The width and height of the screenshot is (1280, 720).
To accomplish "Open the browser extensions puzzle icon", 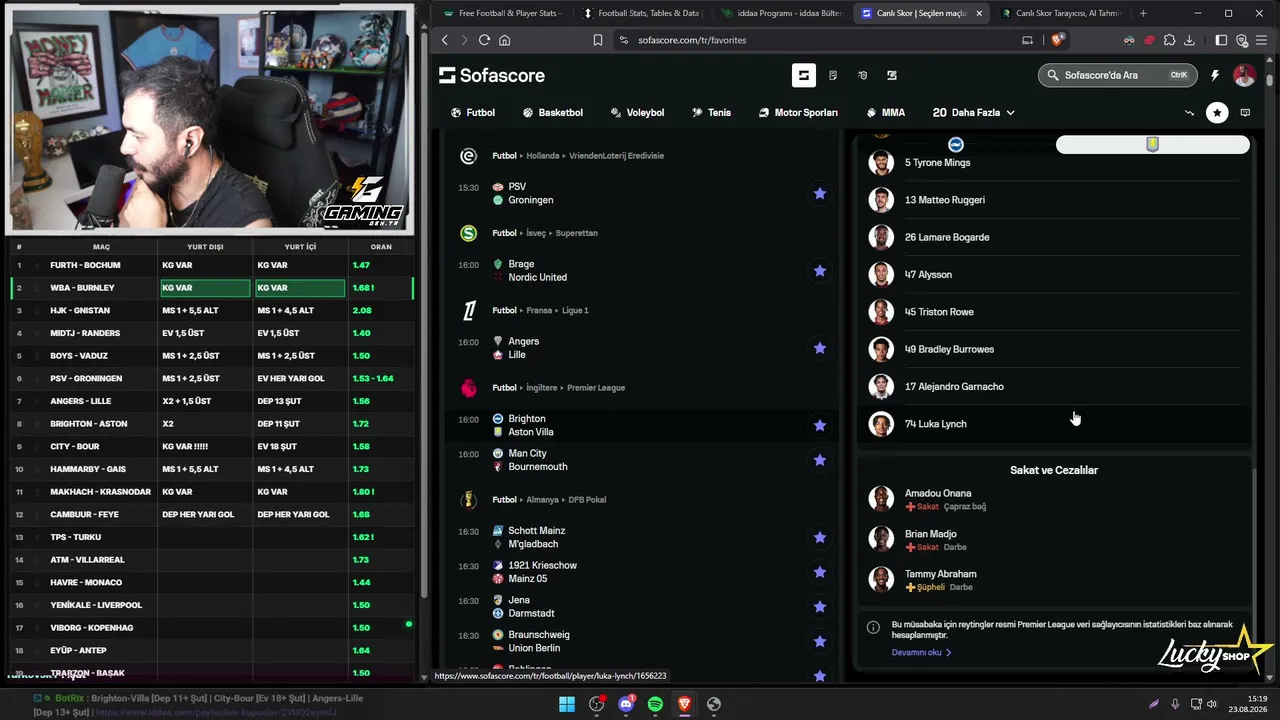I will click(1169, 40).
